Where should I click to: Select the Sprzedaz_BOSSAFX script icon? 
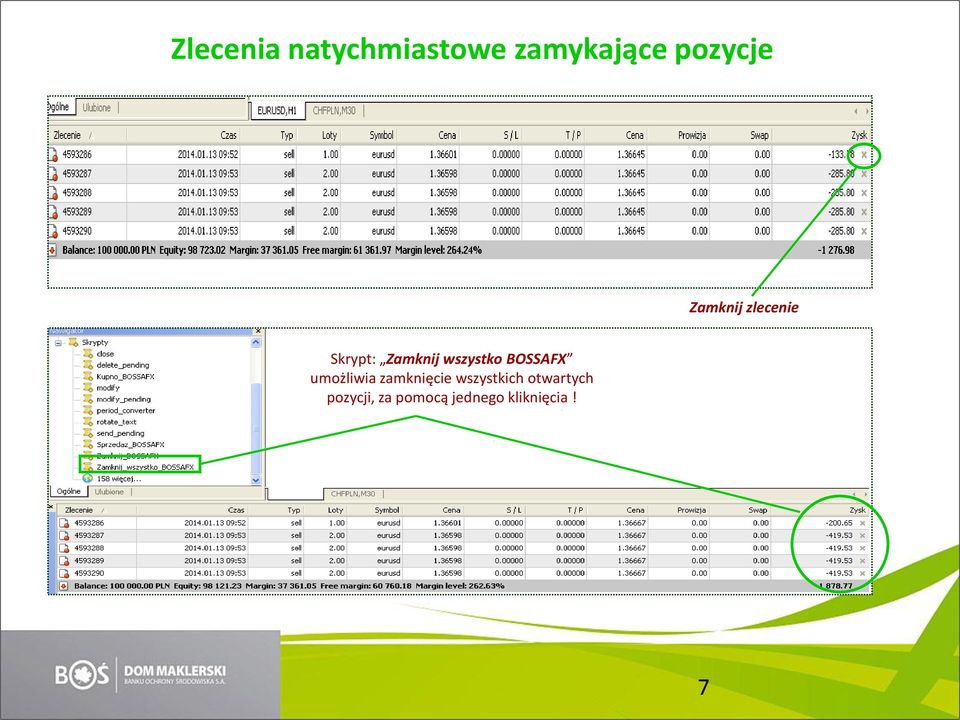[x=88, y=444]
